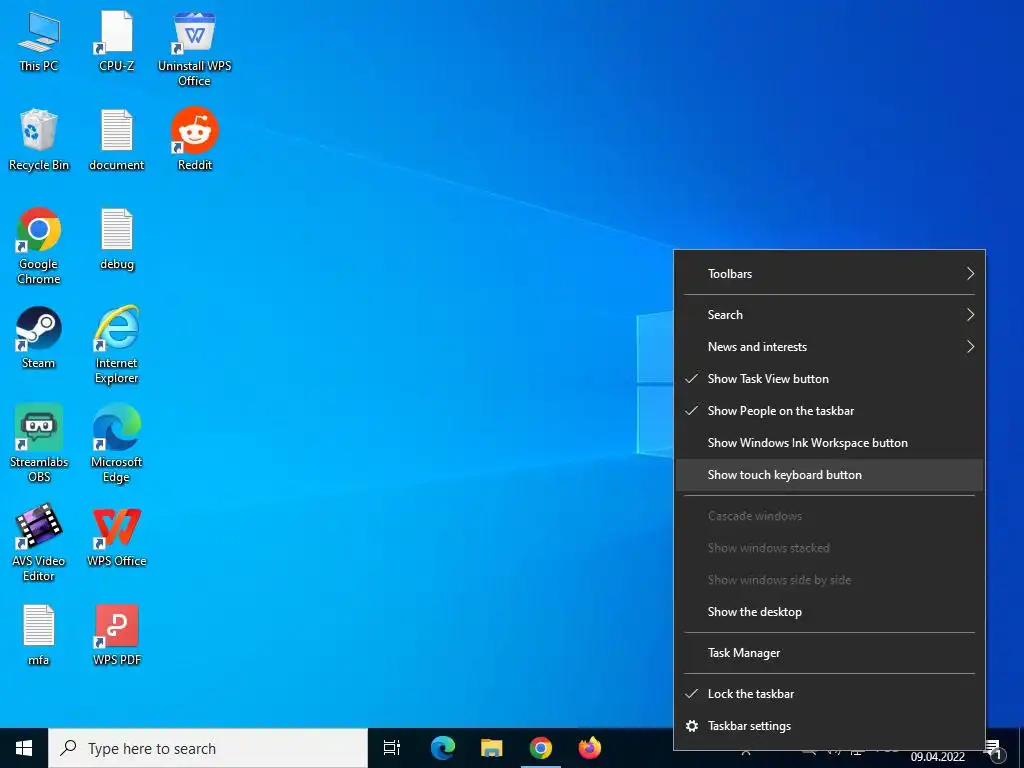
Task: Select the Streamlabs OBS shortcut
Action: tap(39, 443)
